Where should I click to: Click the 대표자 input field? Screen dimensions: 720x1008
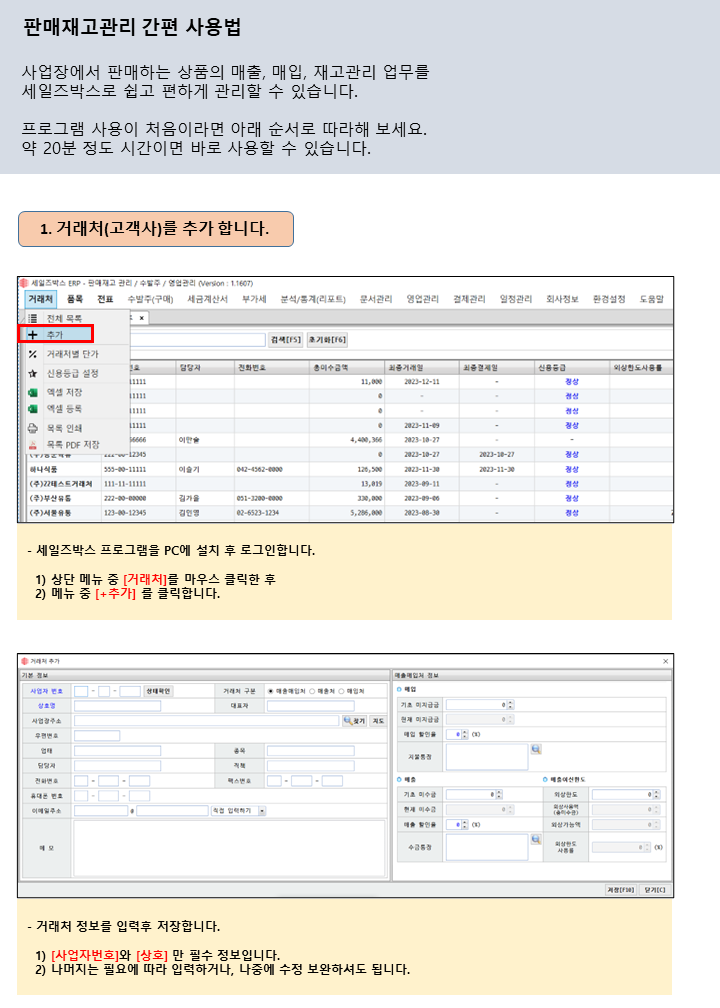tap(310, 706)
